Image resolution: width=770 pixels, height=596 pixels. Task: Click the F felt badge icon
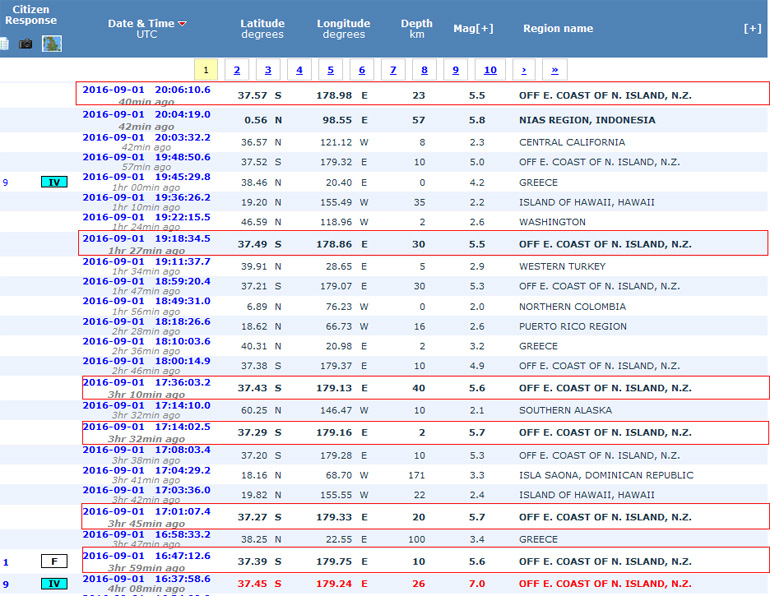(54, 562)
